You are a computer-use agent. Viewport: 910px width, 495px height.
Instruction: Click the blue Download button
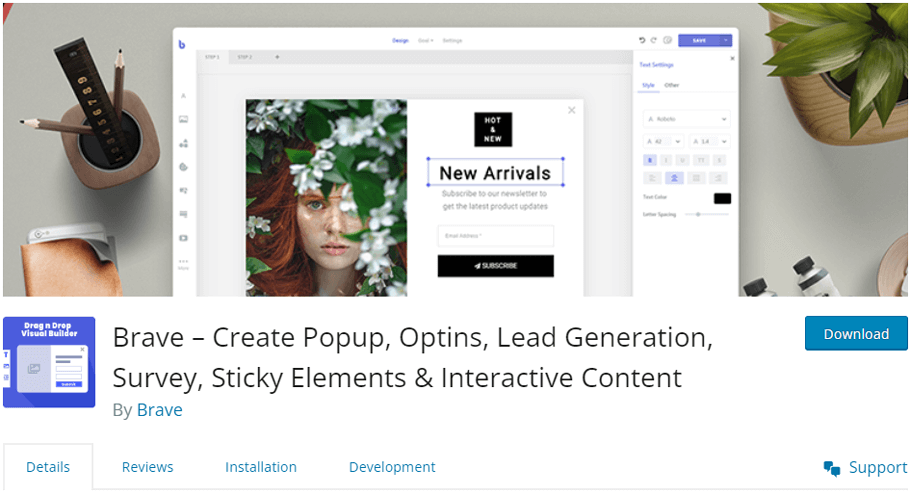[x=856, y=334]
